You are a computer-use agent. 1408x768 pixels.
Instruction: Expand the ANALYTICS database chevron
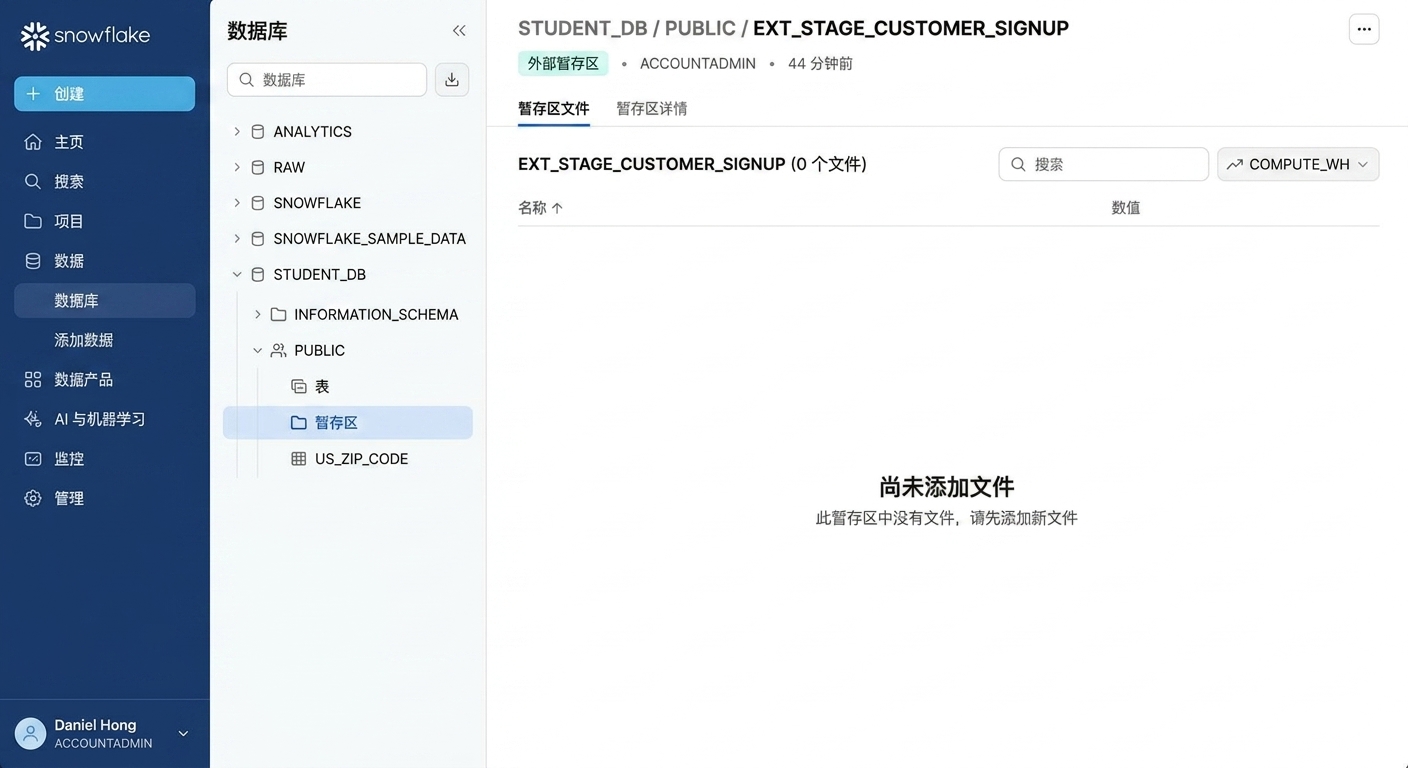pyautogui.click(x=237, y=131)
